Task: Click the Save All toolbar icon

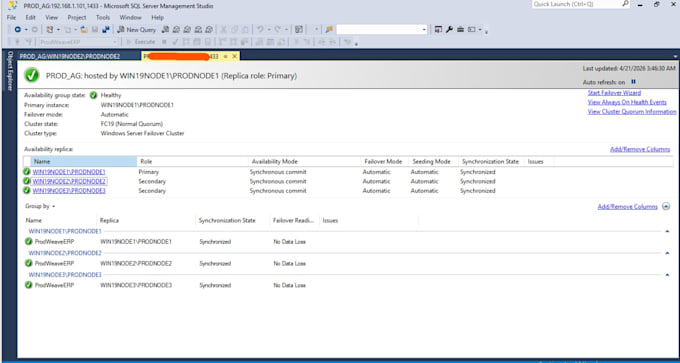Action: point(106,29)
